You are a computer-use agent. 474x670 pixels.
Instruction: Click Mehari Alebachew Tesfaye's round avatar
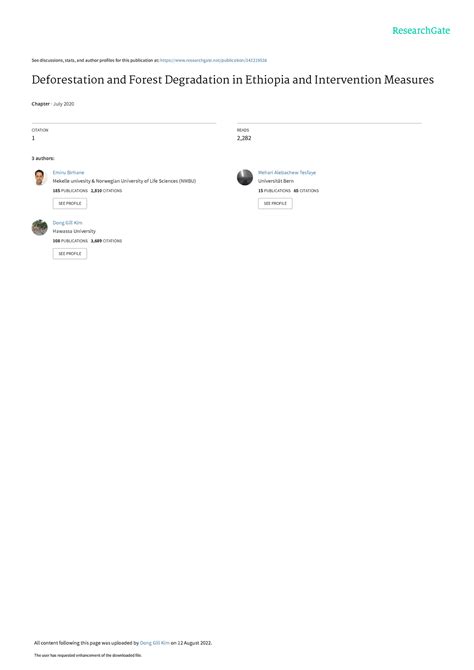245,177
